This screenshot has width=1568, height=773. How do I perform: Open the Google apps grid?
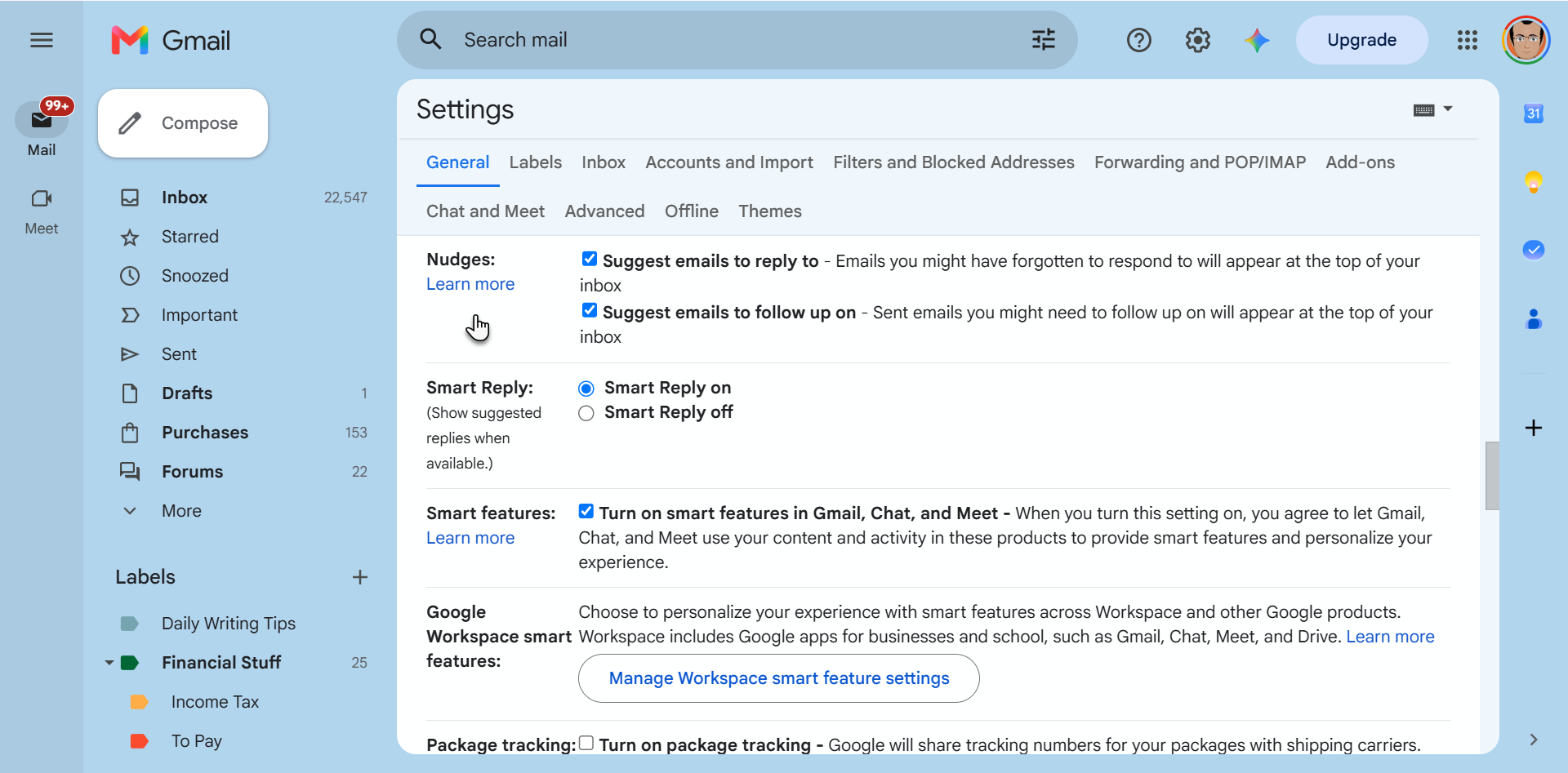tap(1467, 40)
